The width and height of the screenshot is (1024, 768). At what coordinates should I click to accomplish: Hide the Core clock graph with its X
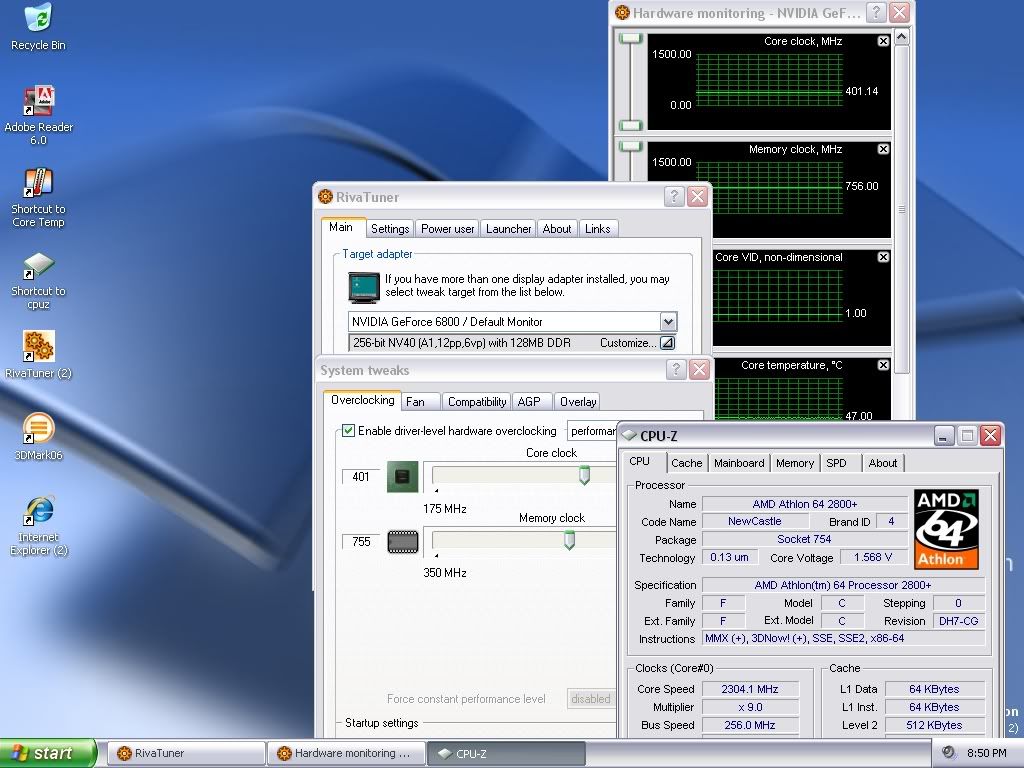click(883, 41)
